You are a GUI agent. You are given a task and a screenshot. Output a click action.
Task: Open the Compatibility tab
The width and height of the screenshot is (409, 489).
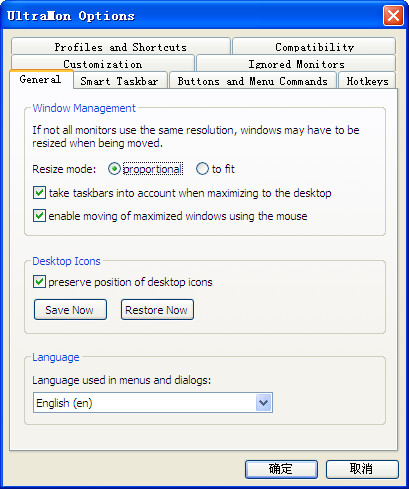314,46
